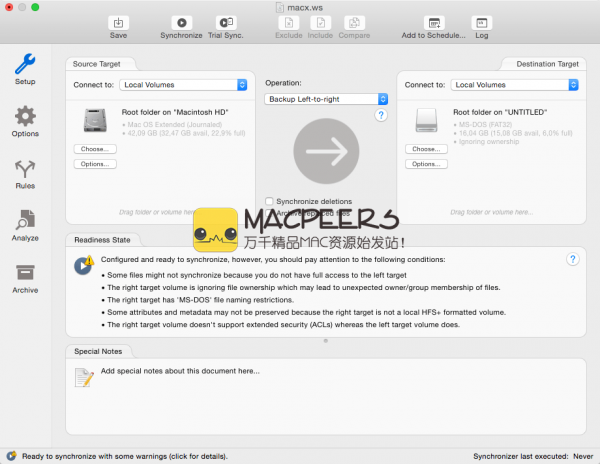Open source Connect to Local Volumes dropdown

[183, 85]
